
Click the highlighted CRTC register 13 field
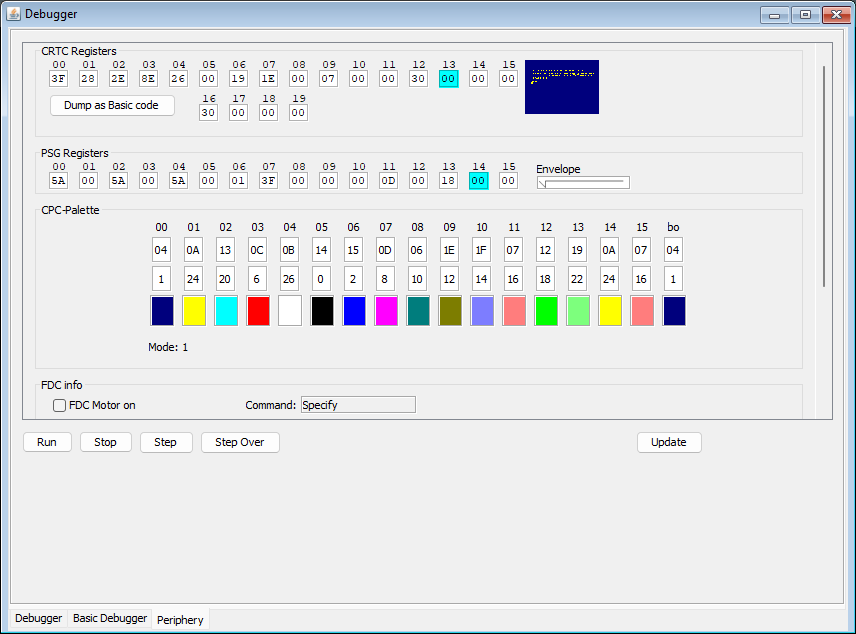(x=448, y=79)
